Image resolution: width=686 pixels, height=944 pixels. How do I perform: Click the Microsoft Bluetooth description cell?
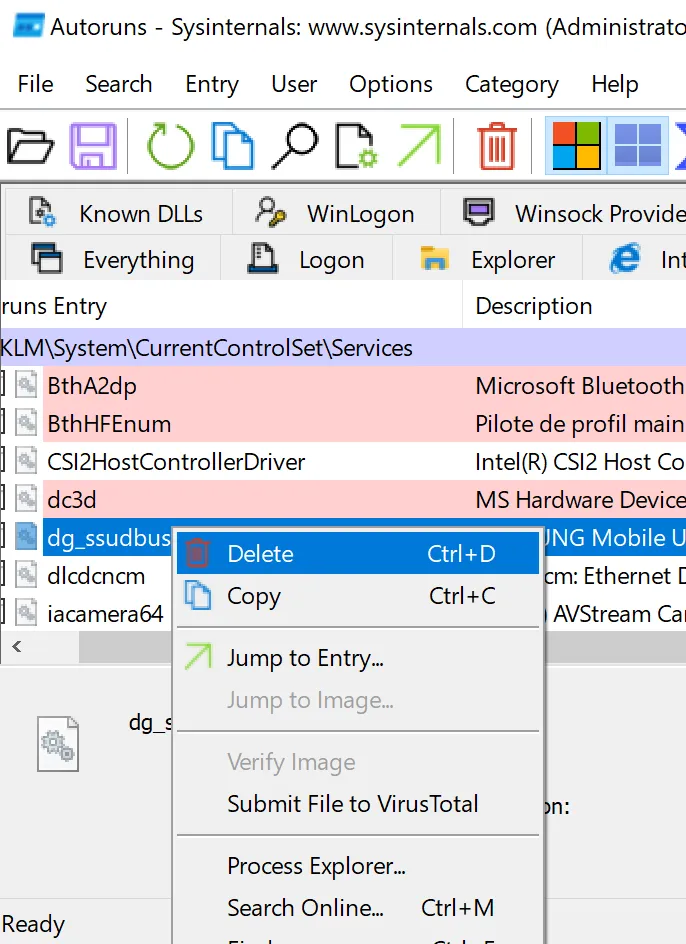[579, 385]
